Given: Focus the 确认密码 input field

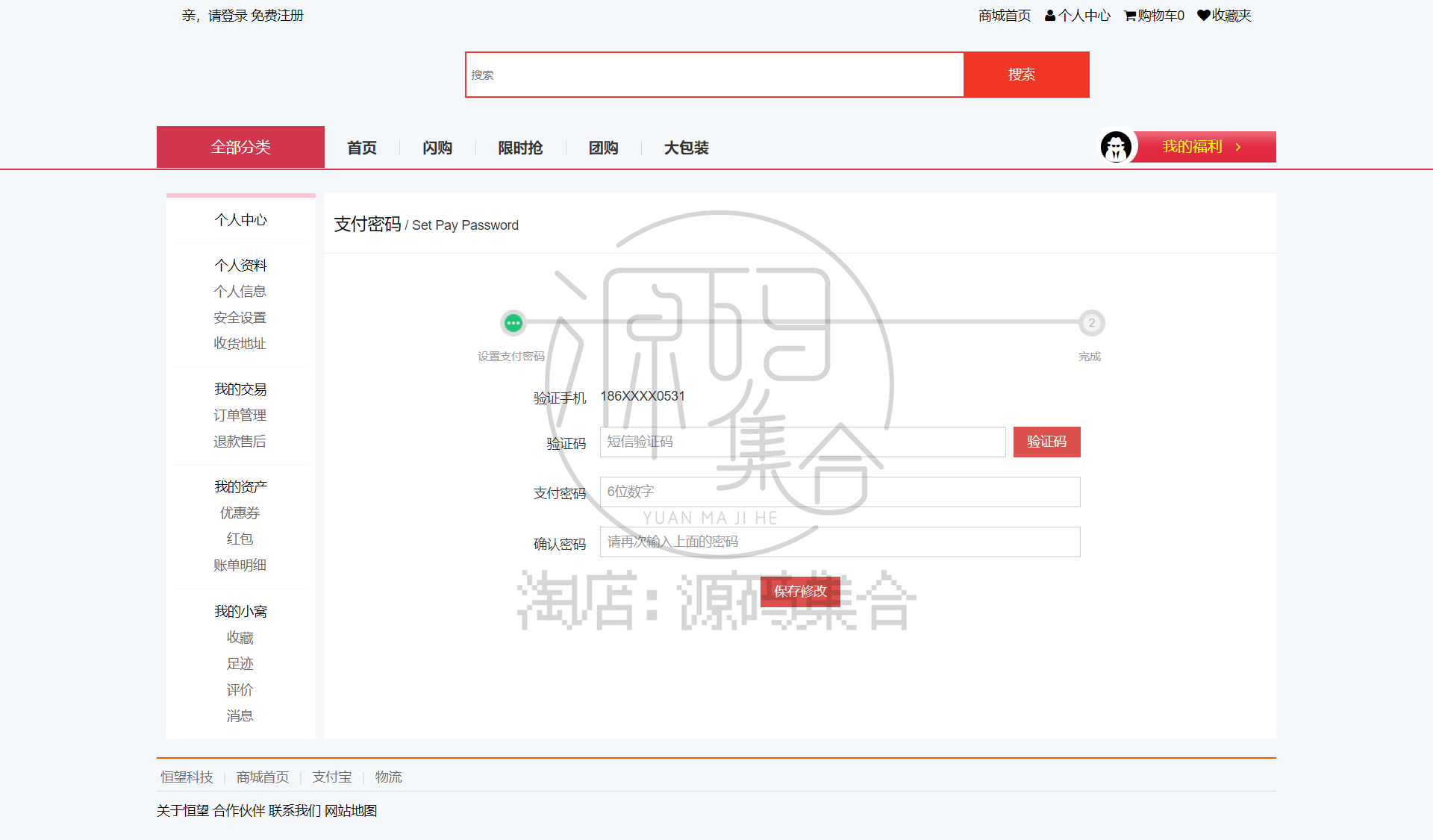Looking at the screenshot, I should (840, 542).
